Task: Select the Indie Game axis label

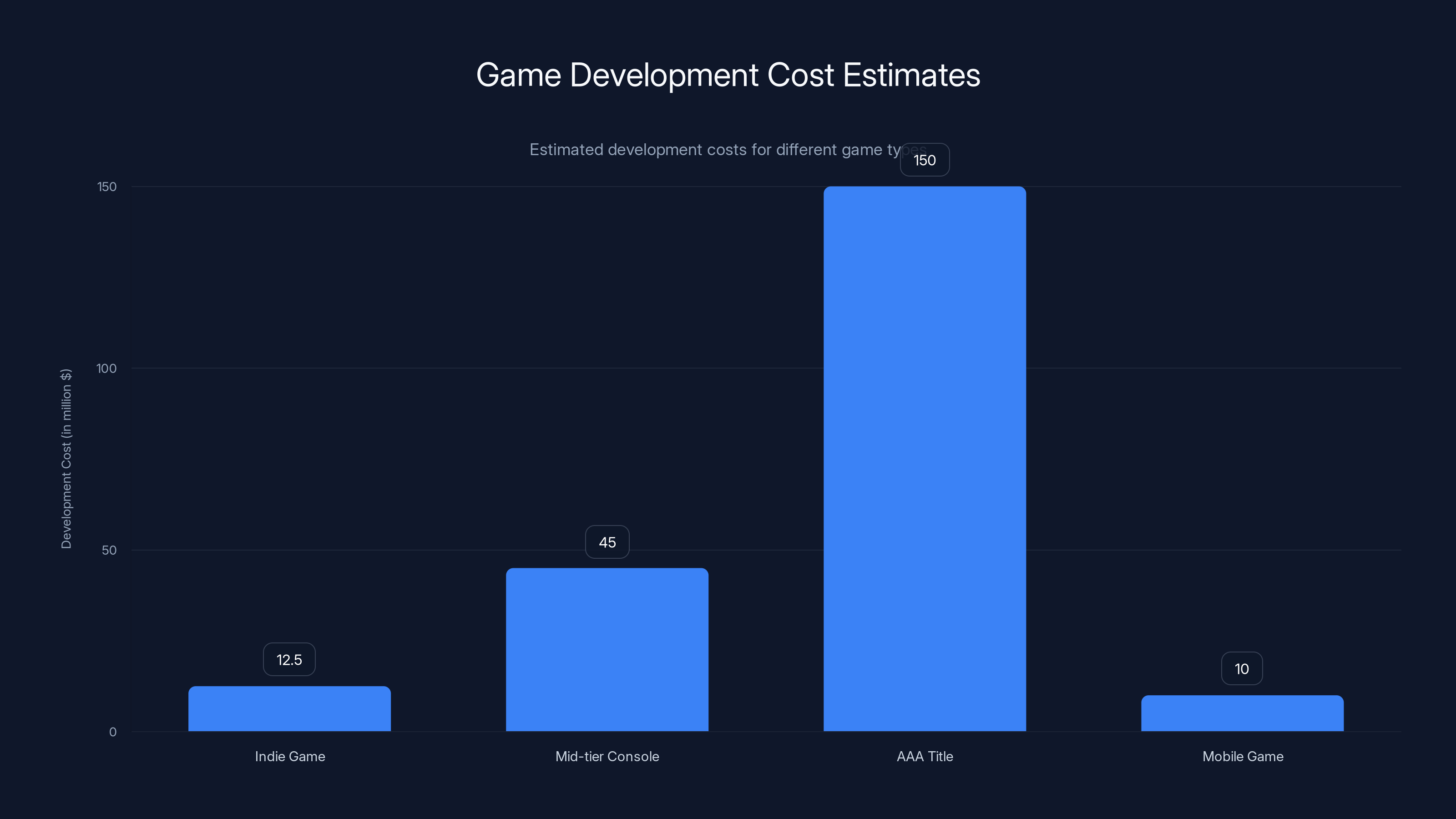Action: tap(289, 756)
